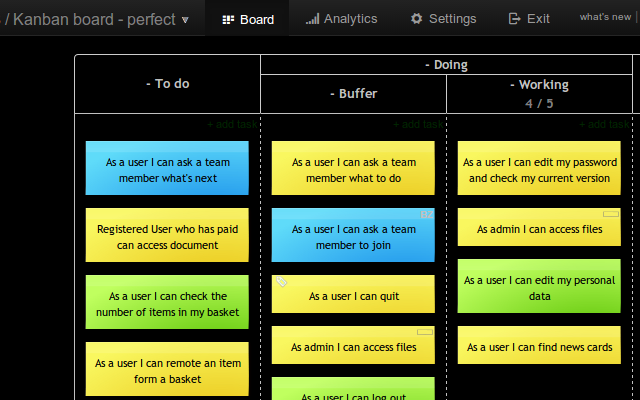
Task: Select blue card 'ask a team member what's next'
Action: tap(167, 168)
